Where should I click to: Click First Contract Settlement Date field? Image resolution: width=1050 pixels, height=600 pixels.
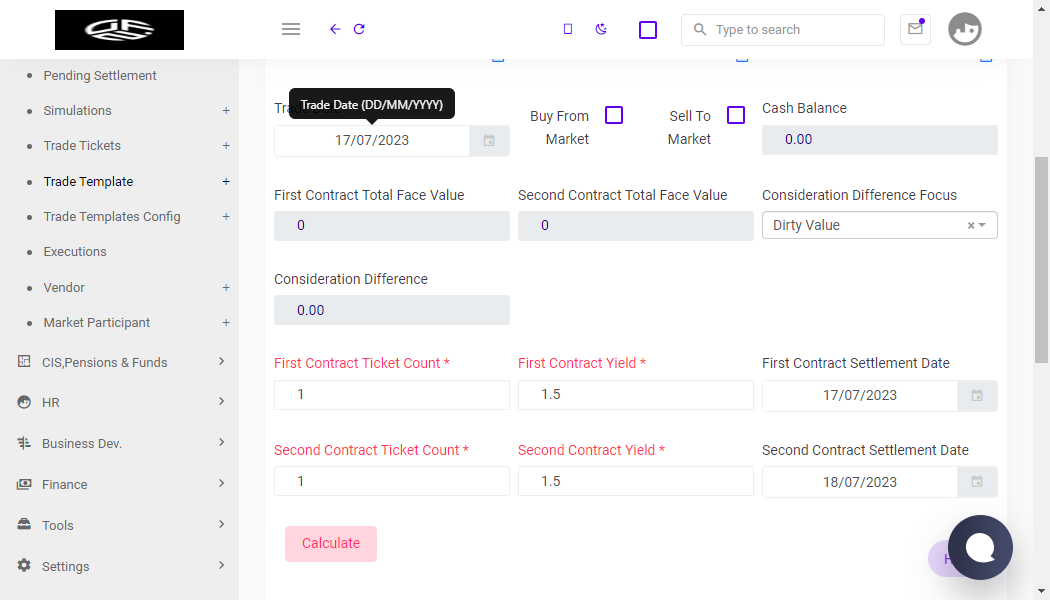pos(860,396)
